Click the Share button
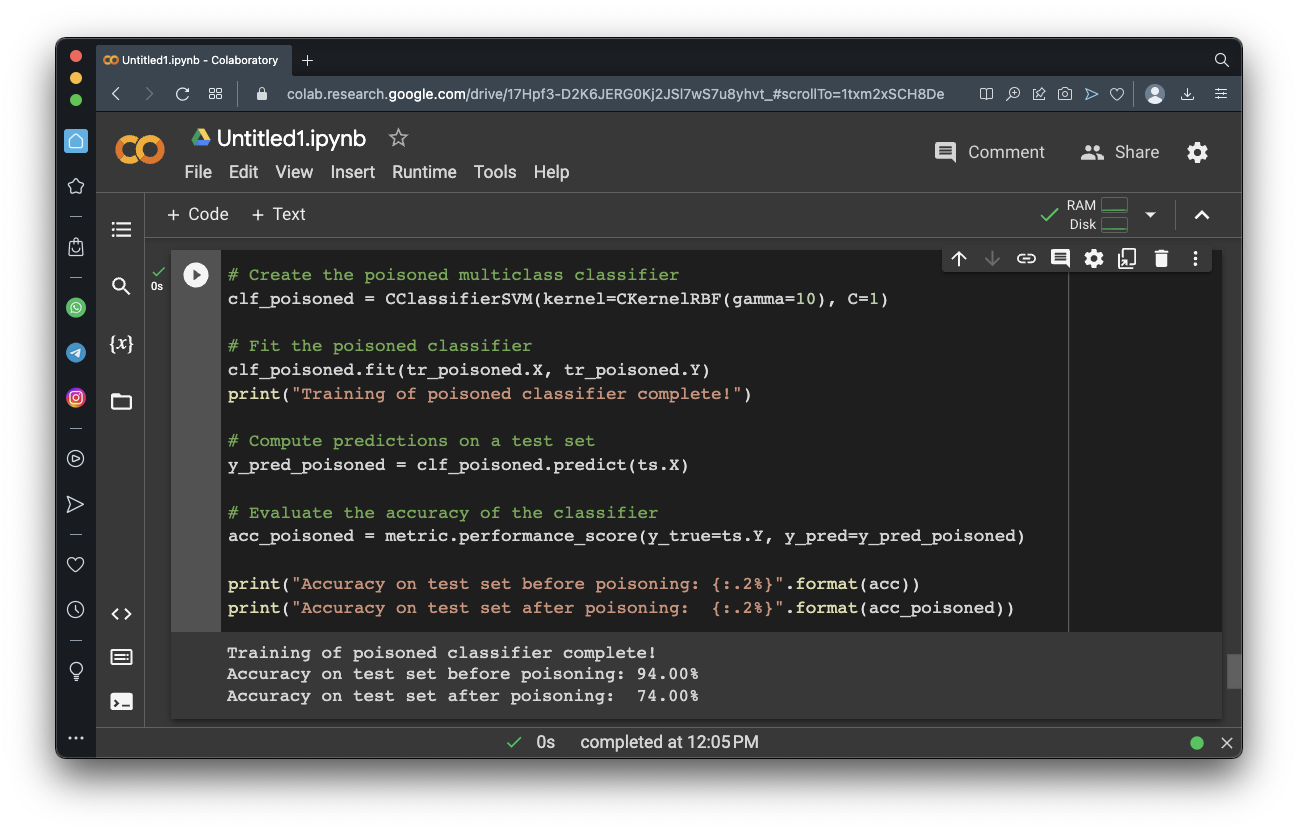This screenshot has width=1298, height=832. (1120, 152)
